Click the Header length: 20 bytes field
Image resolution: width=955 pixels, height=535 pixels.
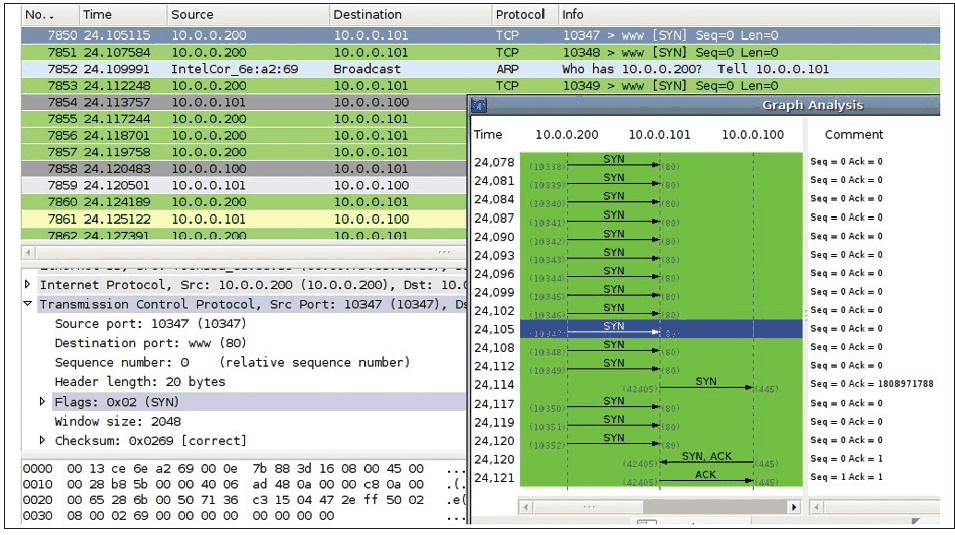[x=140, y=382]
